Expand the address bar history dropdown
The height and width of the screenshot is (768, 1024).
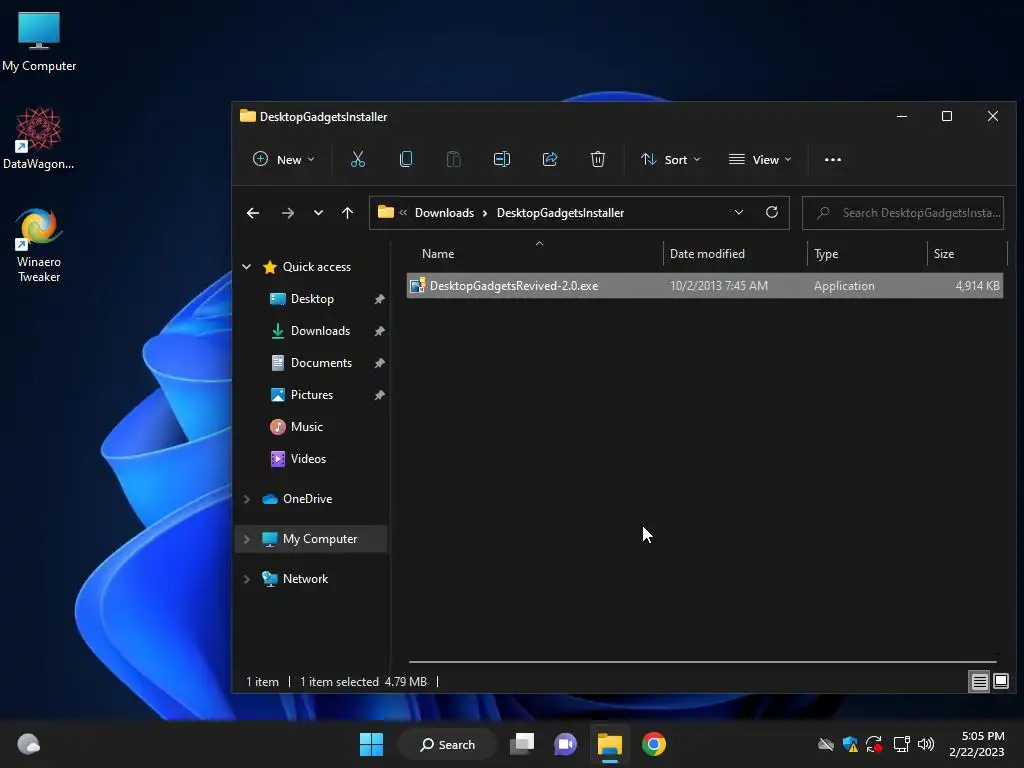(x=739, y=212)
